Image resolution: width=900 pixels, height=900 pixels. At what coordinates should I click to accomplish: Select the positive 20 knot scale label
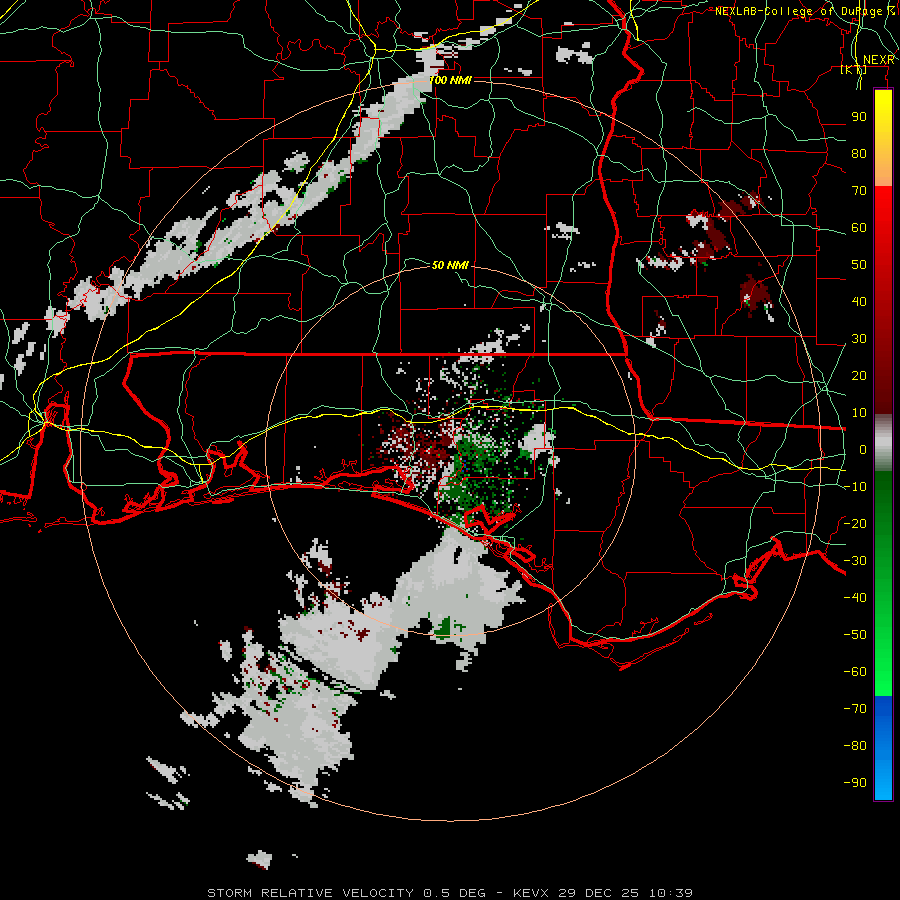(x=859, y=375)
